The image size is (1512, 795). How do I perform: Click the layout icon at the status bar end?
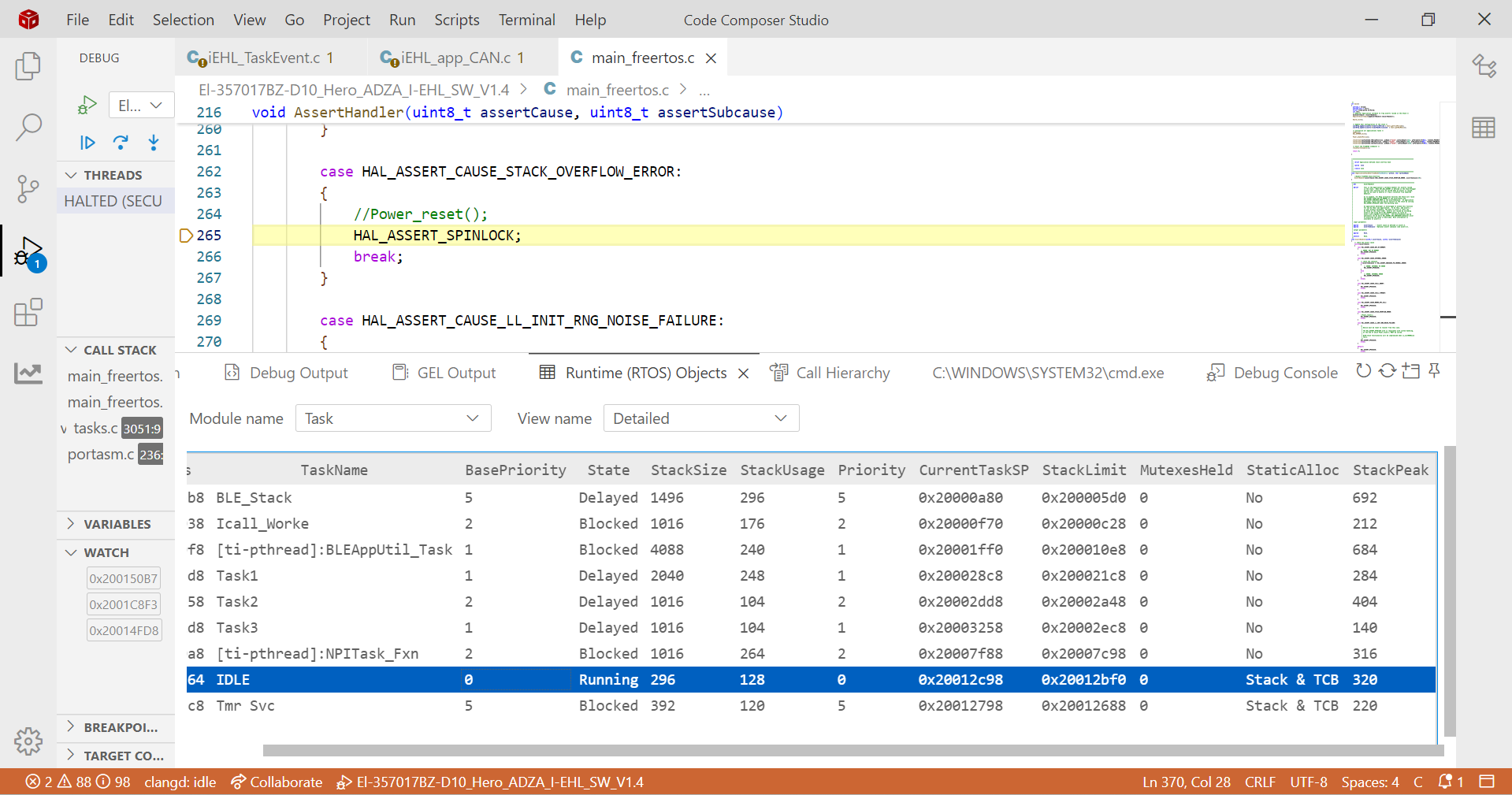coord(1487,782)
